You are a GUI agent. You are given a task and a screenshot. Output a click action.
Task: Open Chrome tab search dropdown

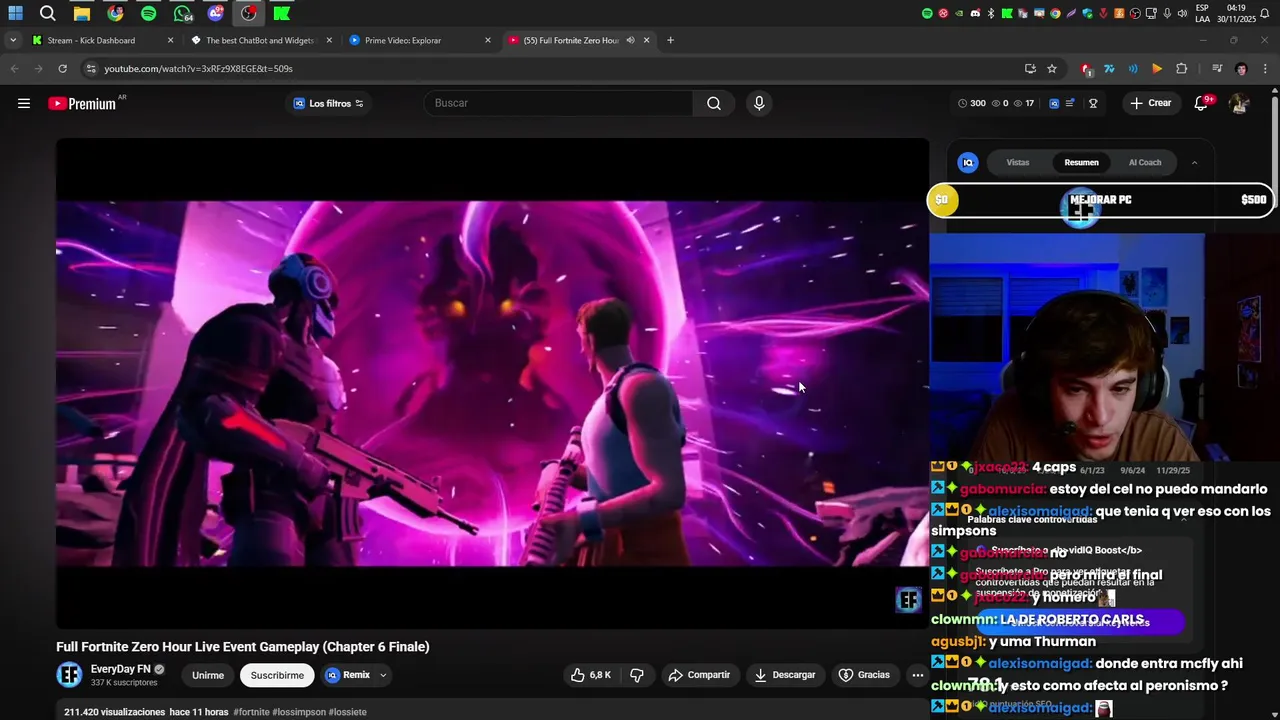[x=12, y=41]
